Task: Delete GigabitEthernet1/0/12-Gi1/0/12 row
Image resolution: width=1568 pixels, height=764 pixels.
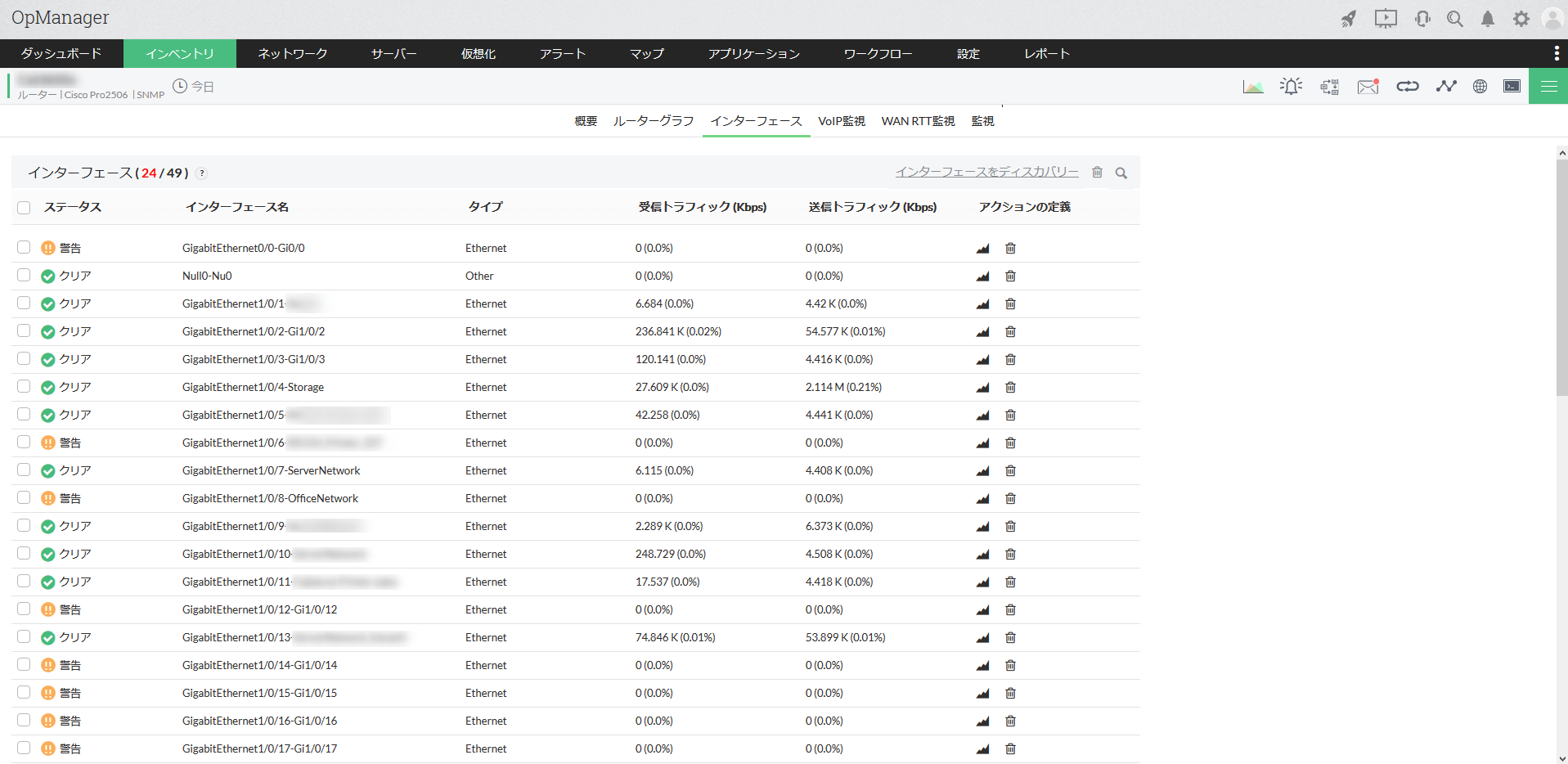Action: coord(1010,610)
